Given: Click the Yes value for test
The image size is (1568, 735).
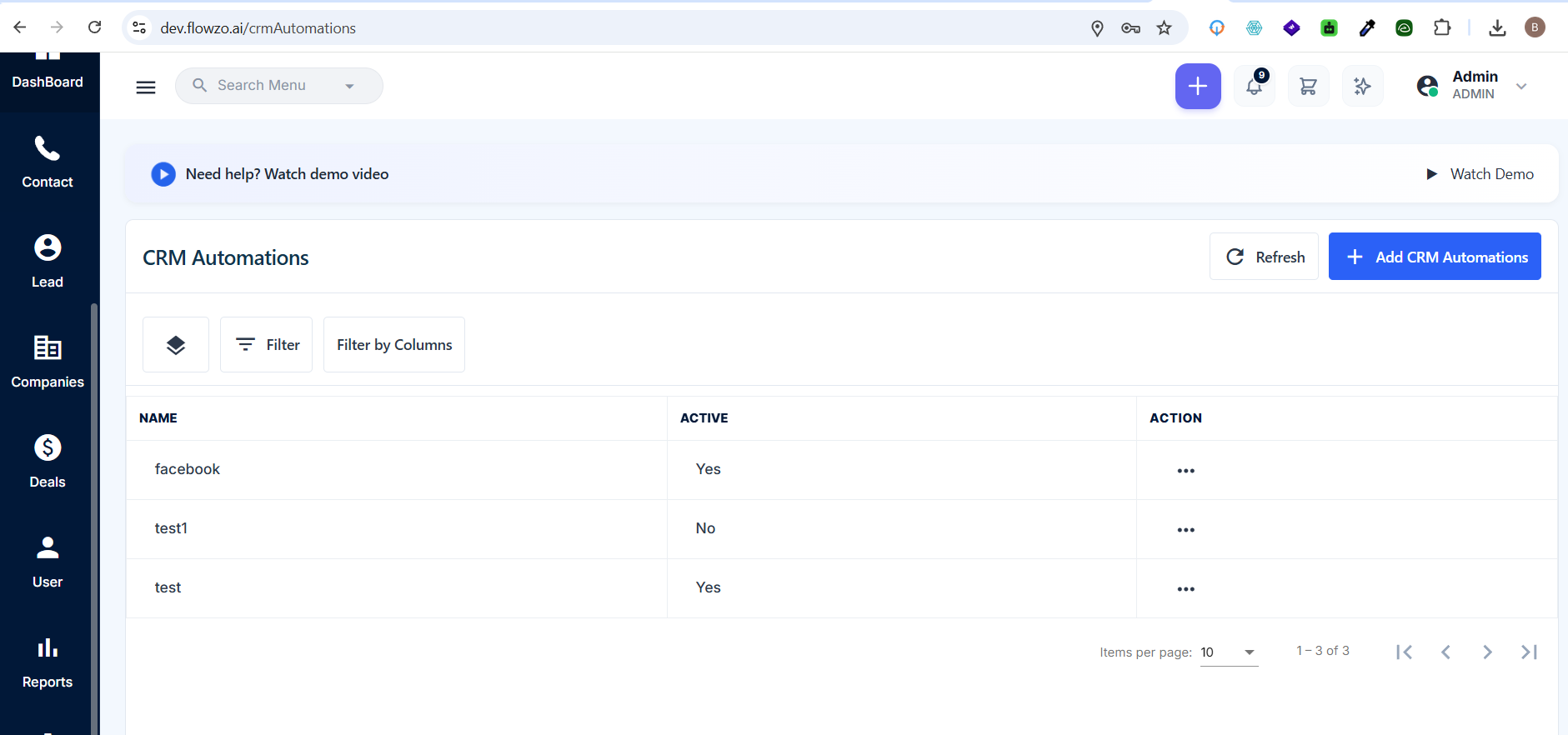Looking at the screenshot, I should pyautogui.click(x=709, y=587).
